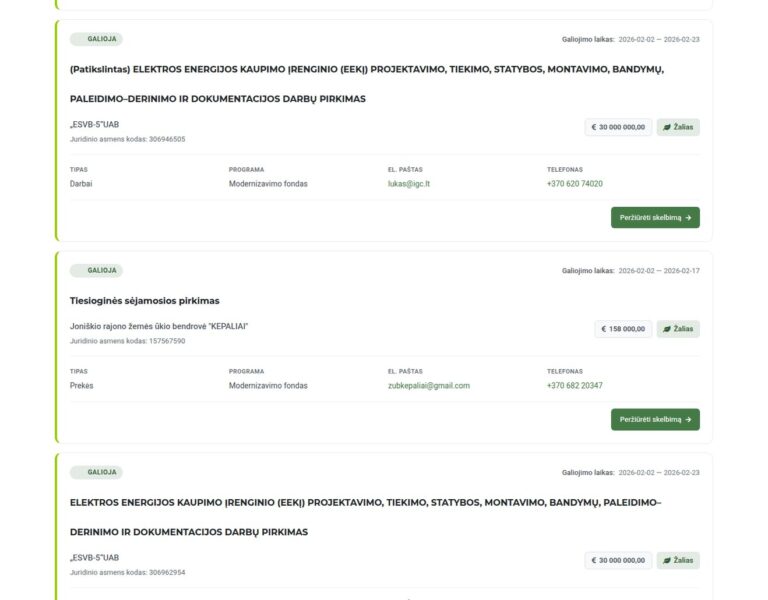Image resolution: width=768 pixels, height=600 pixels.
Task: Click the € 158 000,00 price badge
Action: (x=623, y=328)
